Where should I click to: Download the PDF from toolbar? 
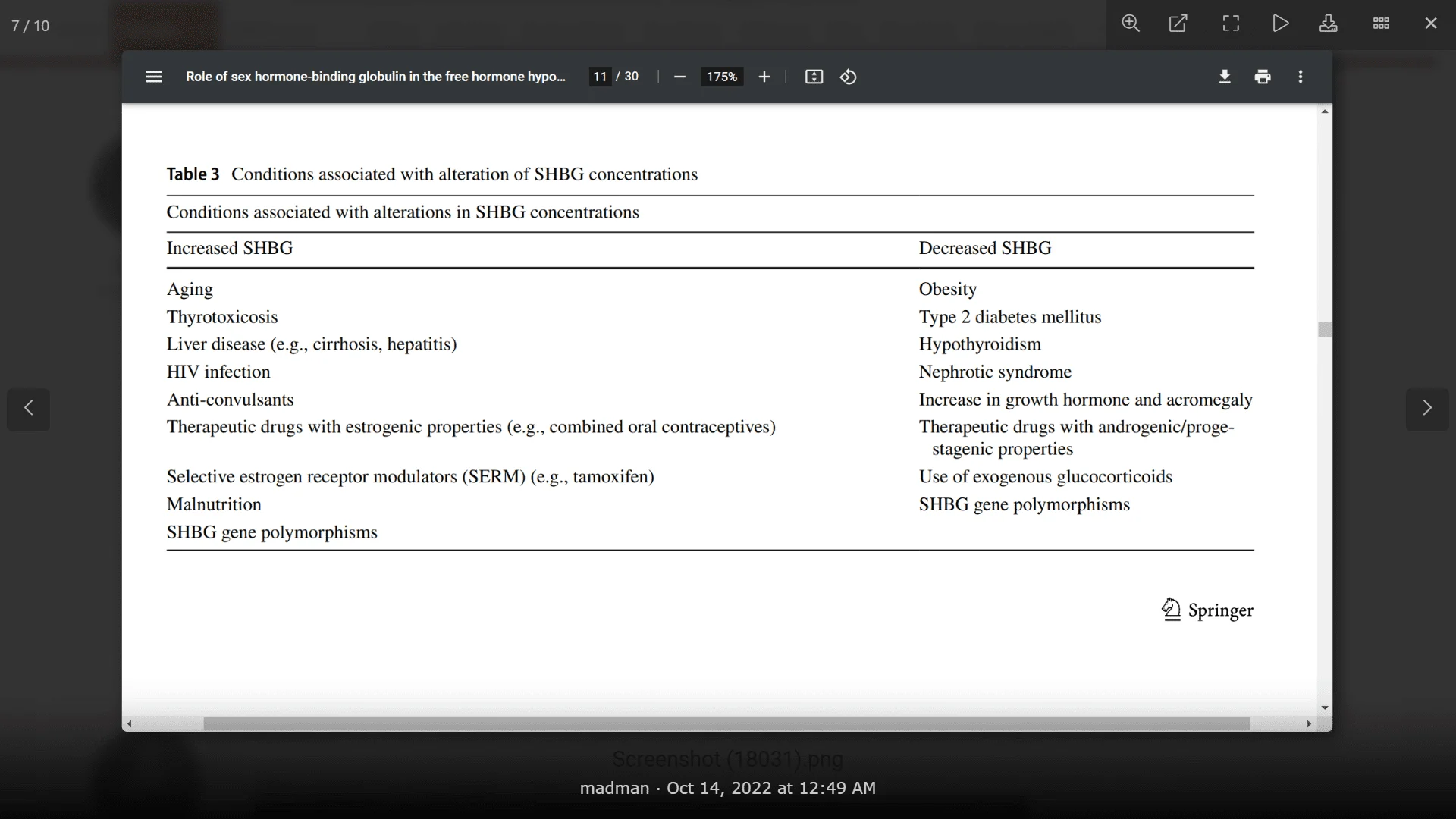pos(1225,77)
